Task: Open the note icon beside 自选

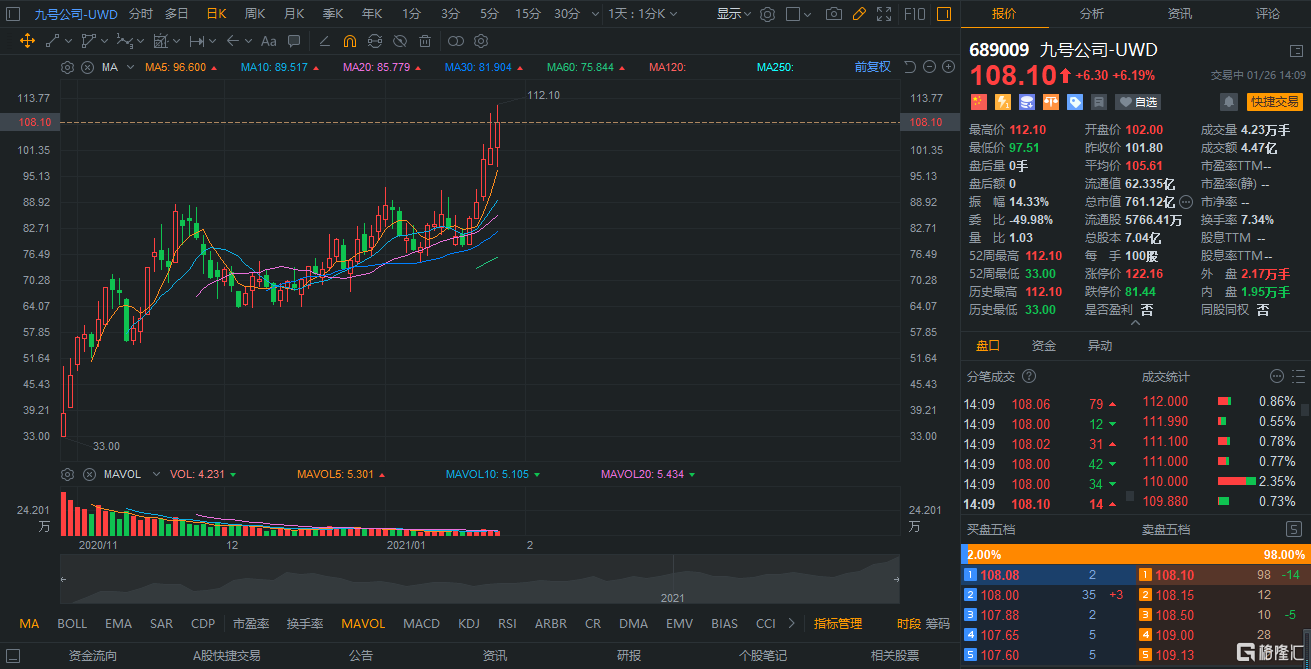Action: click(1099, 102)
